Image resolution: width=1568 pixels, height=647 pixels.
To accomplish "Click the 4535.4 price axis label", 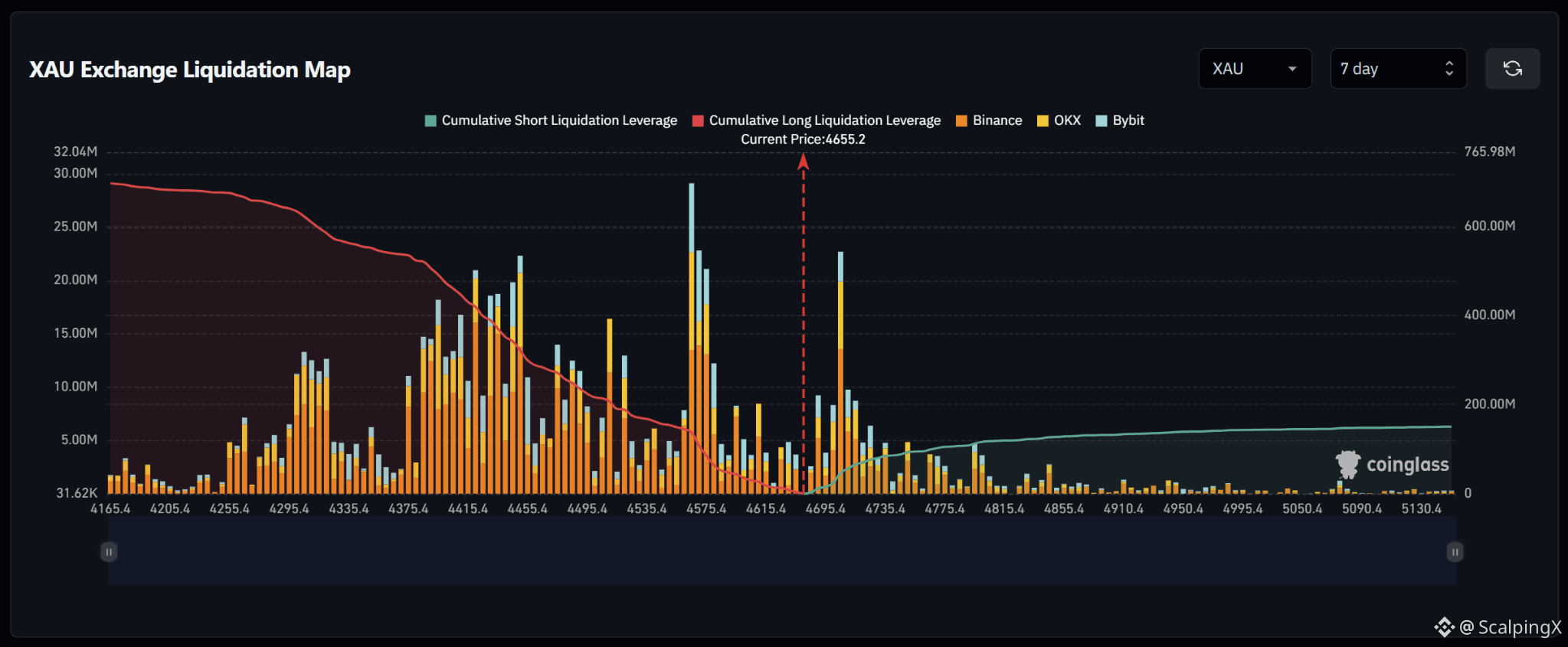I will (x=647, y=508).
